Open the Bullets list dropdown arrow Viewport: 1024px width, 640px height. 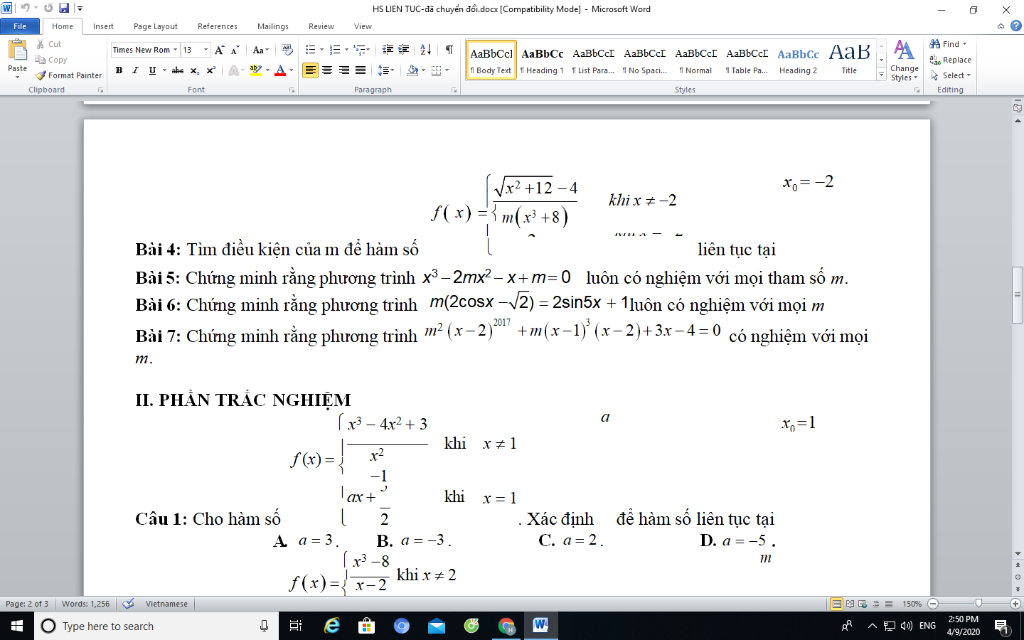[321, 50]
